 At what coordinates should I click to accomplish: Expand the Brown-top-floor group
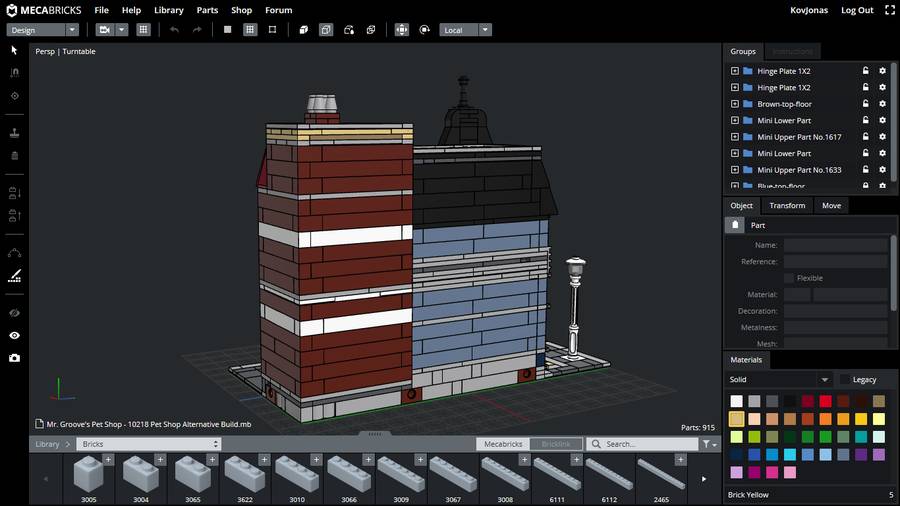click(735, 104)
